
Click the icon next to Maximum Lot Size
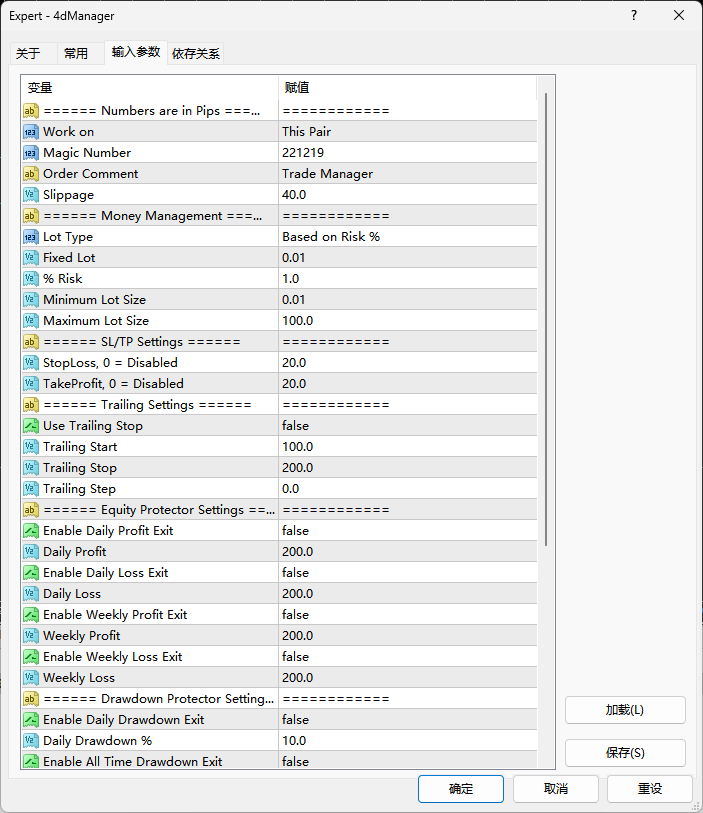(x=31, y=321)
